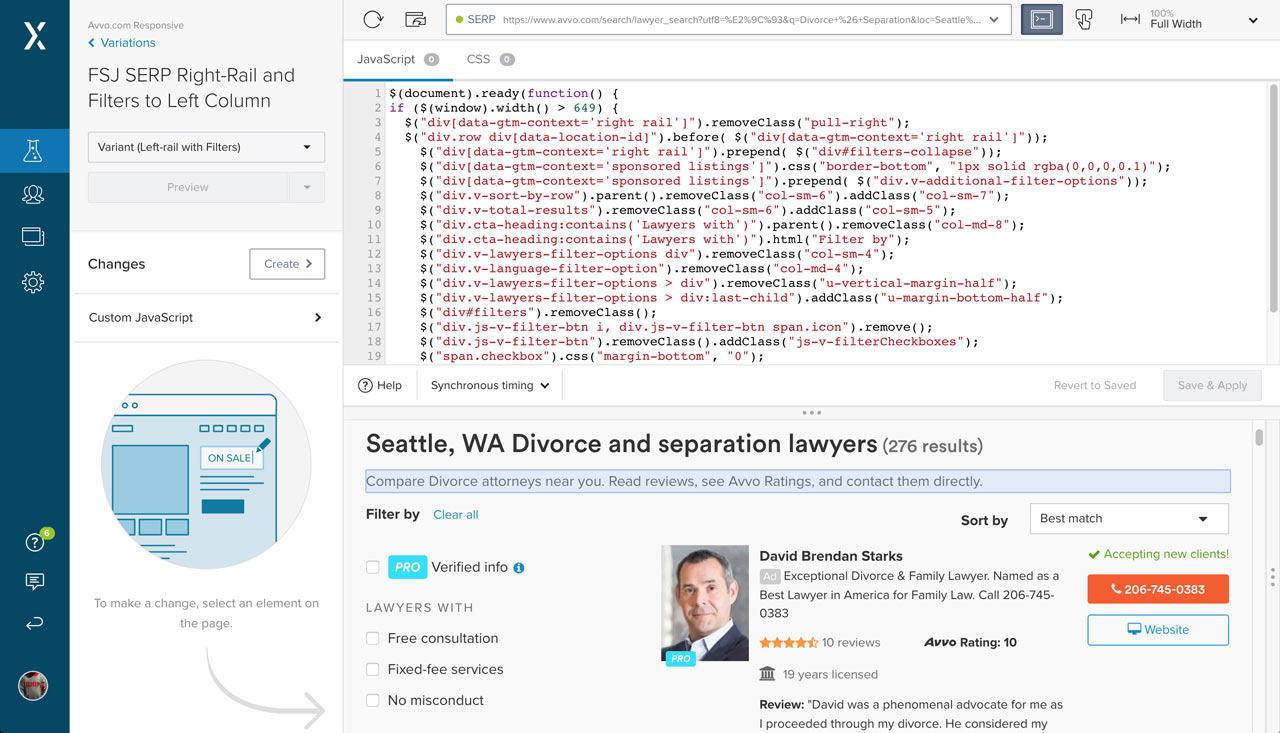The image size is (1280, 733).
Task: Reload the page with the refresh icon
Action: pos(373,19)
